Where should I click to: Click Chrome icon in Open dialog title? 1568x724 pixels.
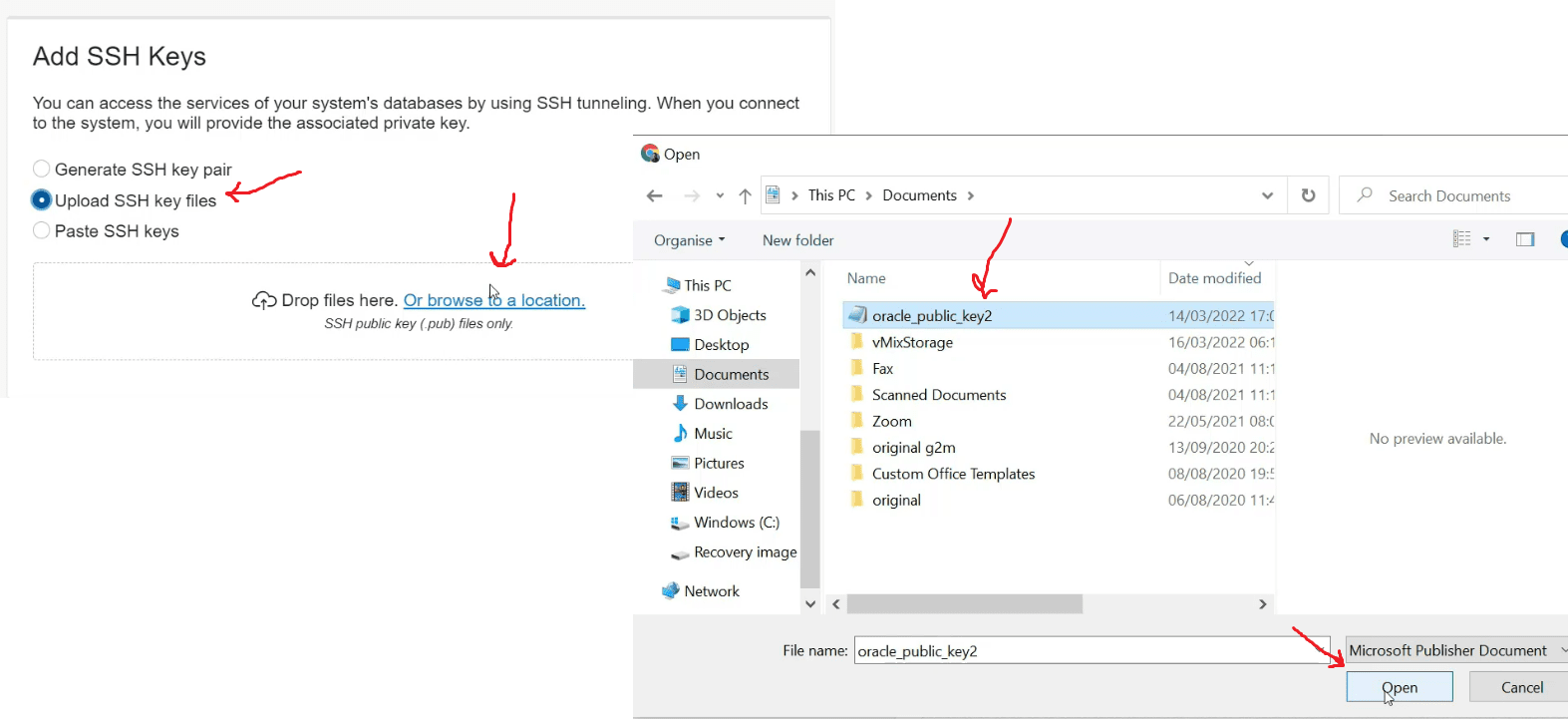(x=650, y=154)
